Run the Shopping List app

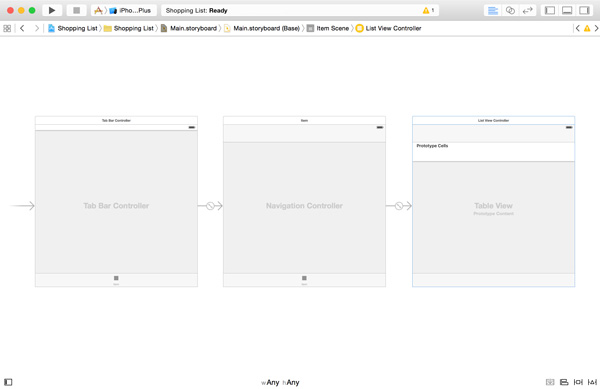[52, 10]
